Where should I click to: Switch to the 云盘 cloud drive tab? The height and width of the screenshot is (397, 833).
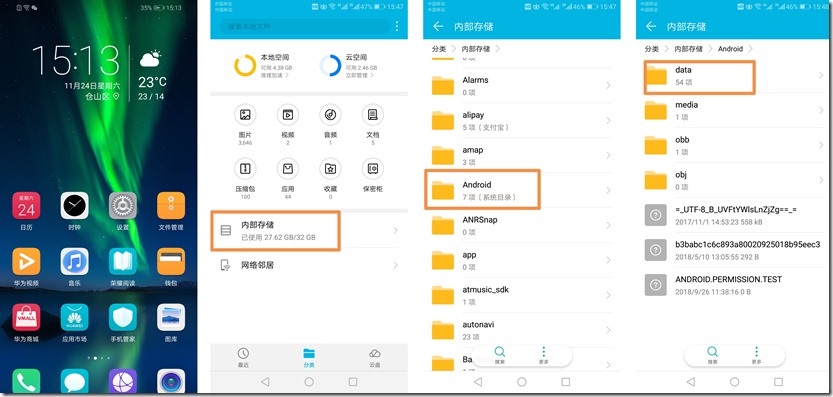point(375,358)
